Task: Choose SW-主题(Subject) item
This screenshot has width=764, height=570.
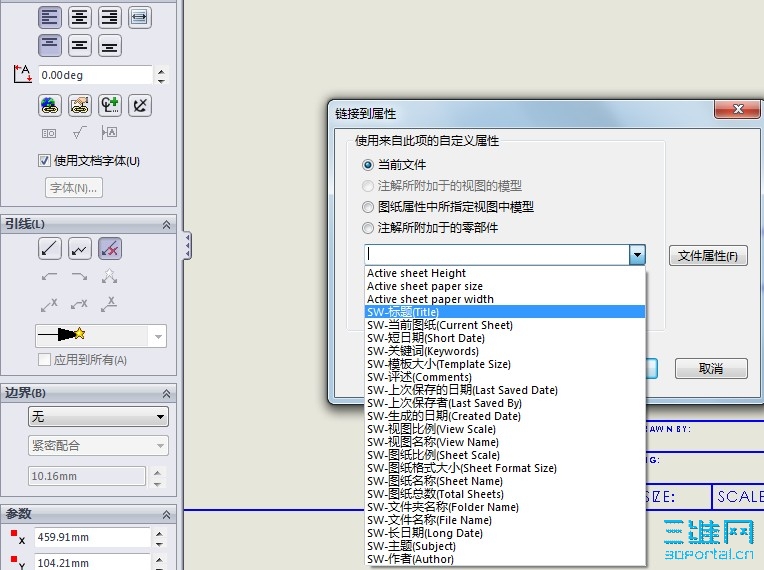Action: click(505, 546)
